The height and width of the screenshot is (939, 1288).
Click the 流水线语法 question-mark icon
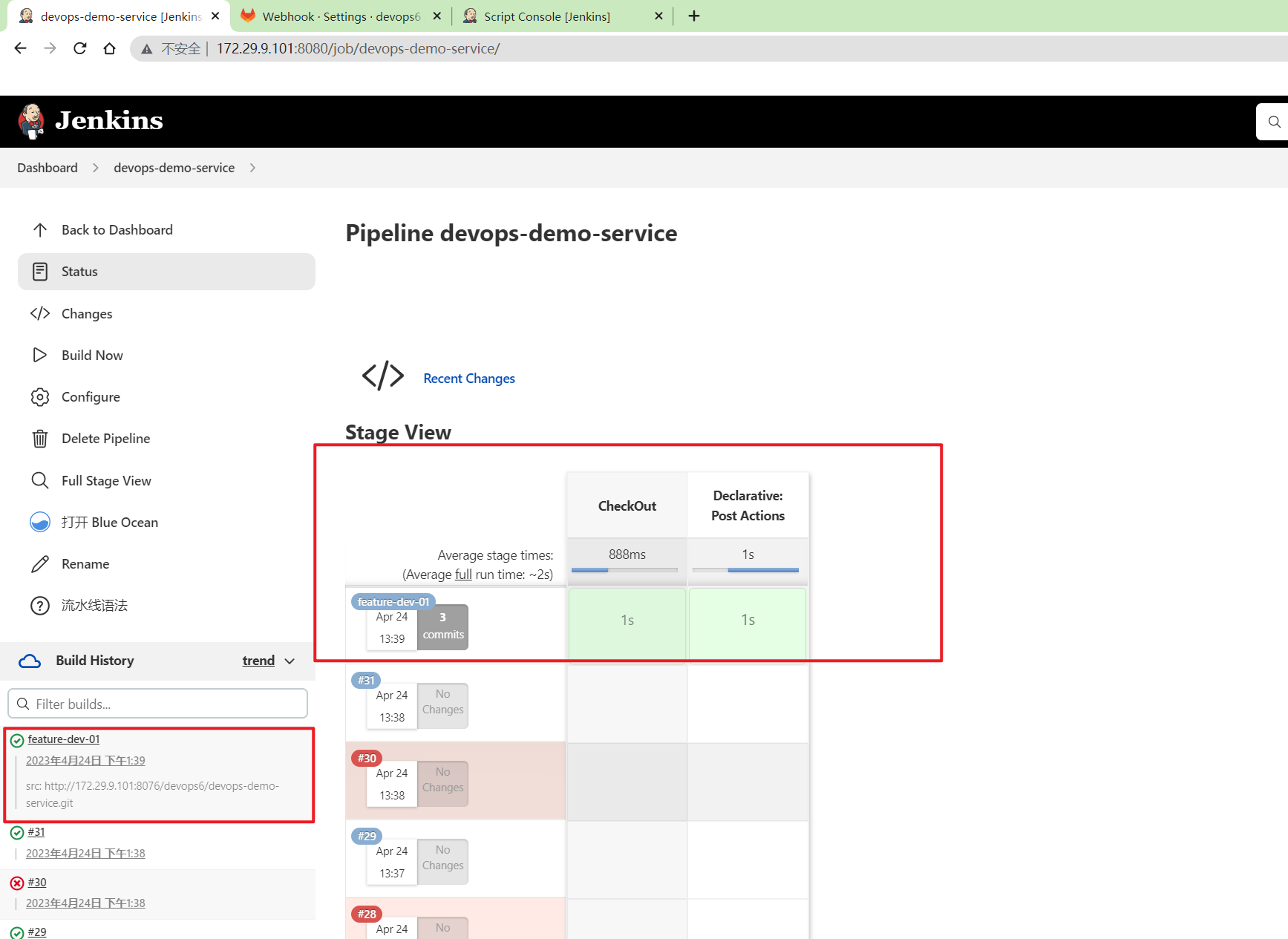(40, 606)
